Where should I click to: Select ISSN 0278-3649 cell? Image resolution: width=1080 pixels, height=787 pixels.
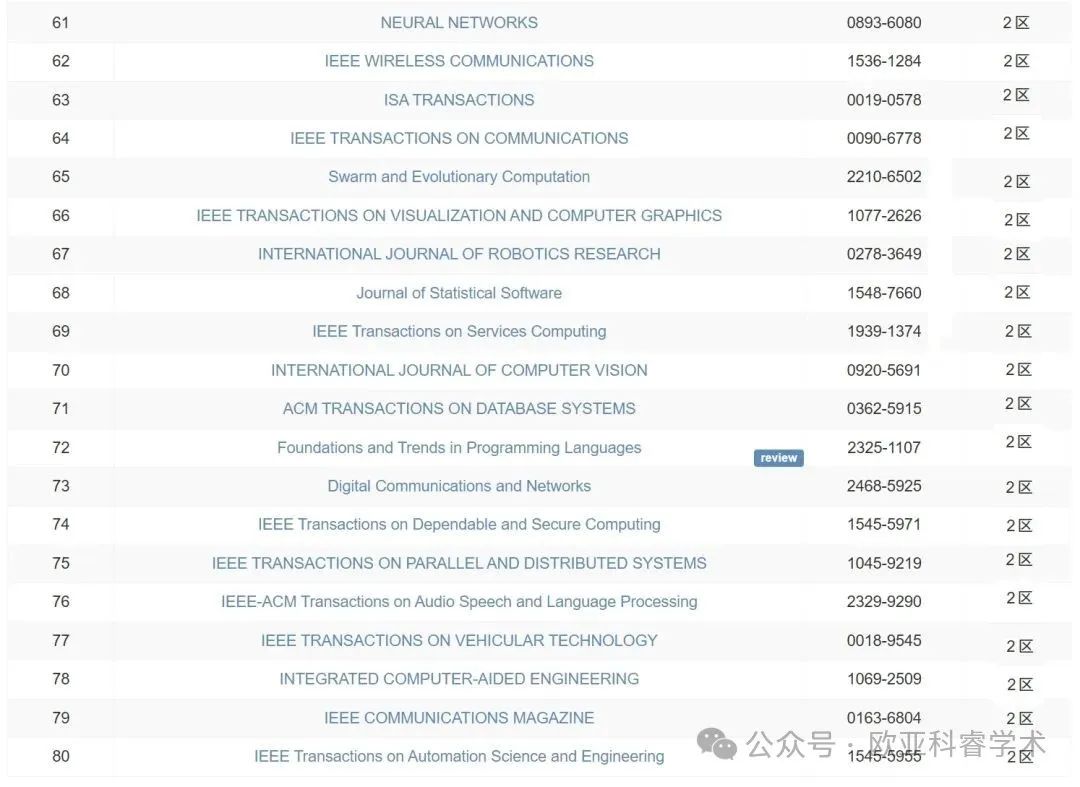(x=884, y=254)
